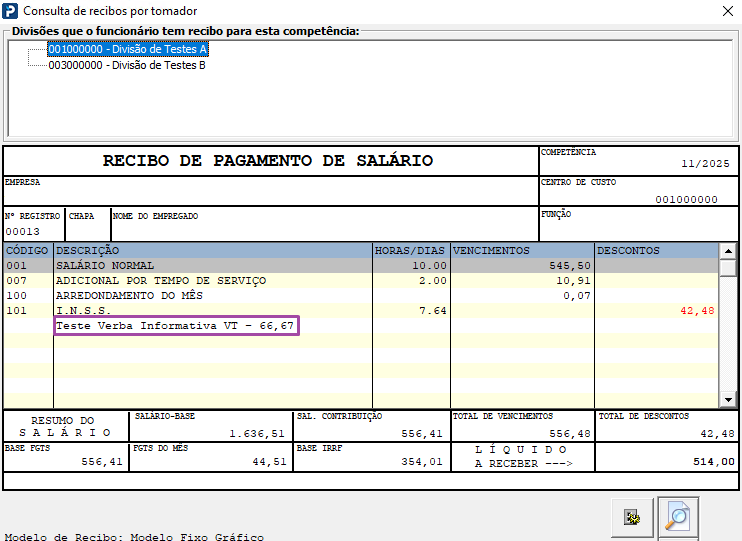This screenshot has width=742, height=541.
Task: Click the Teste Verba Informativa VT line
Action: pos(175,326)
